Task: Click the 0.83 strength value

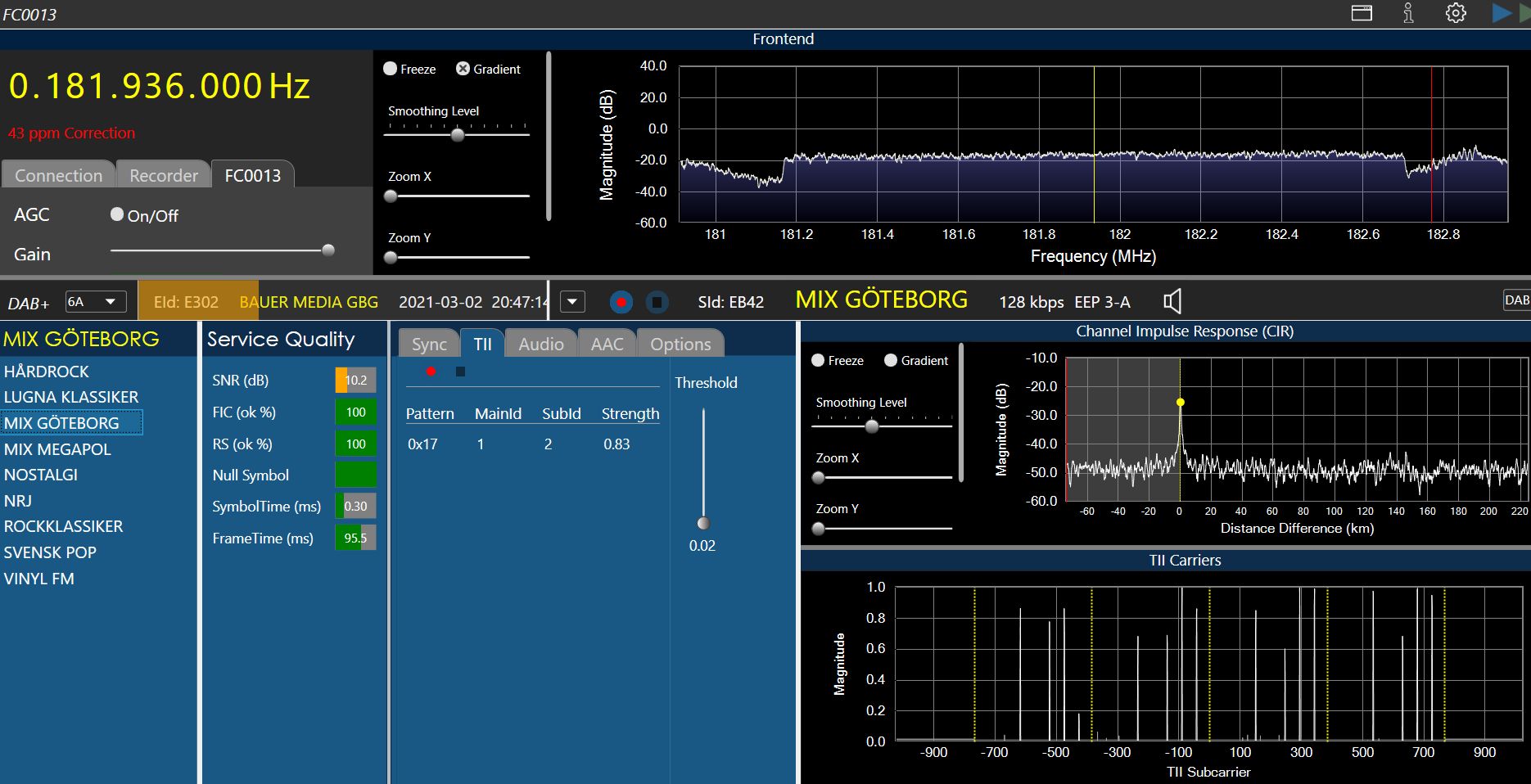Action: click(616, 444)
